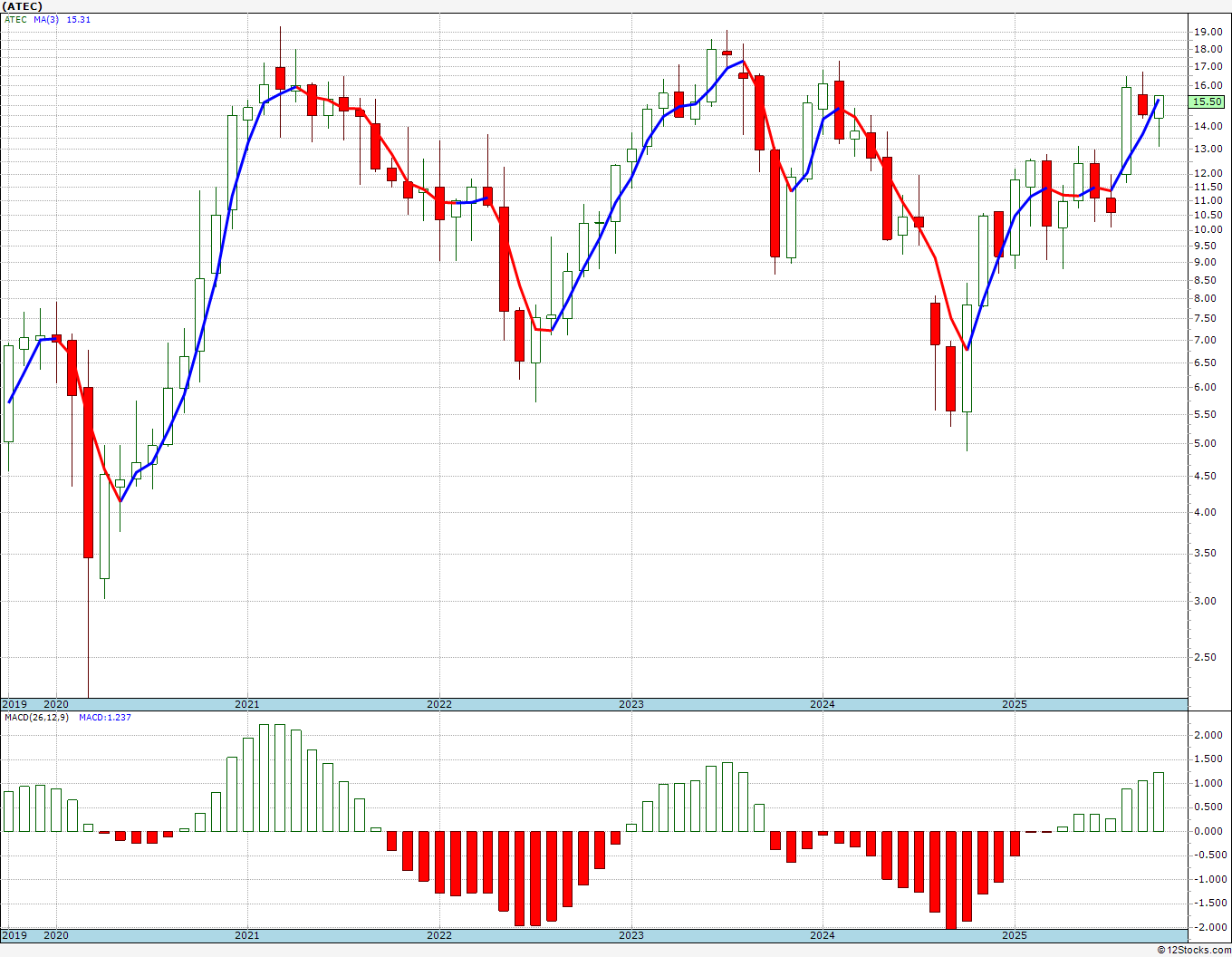Select the green ATEC legend label

[15, 19]
